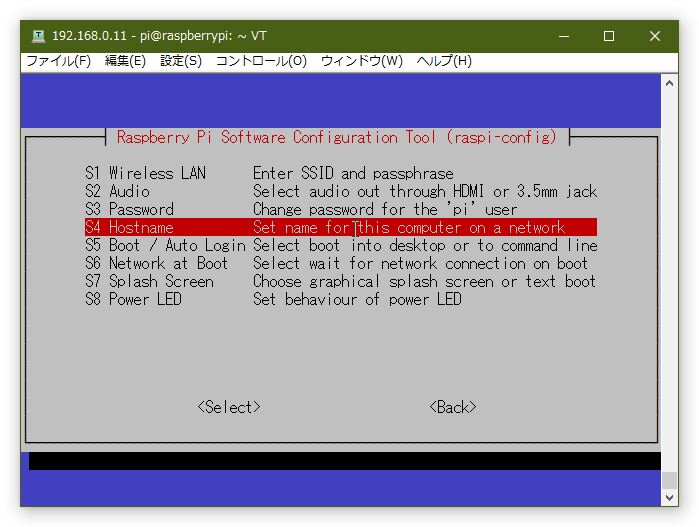This screenshot has width=699, height=527.
Task: Select the S7 Splash Screen entry
Action: tap(341, 281)
